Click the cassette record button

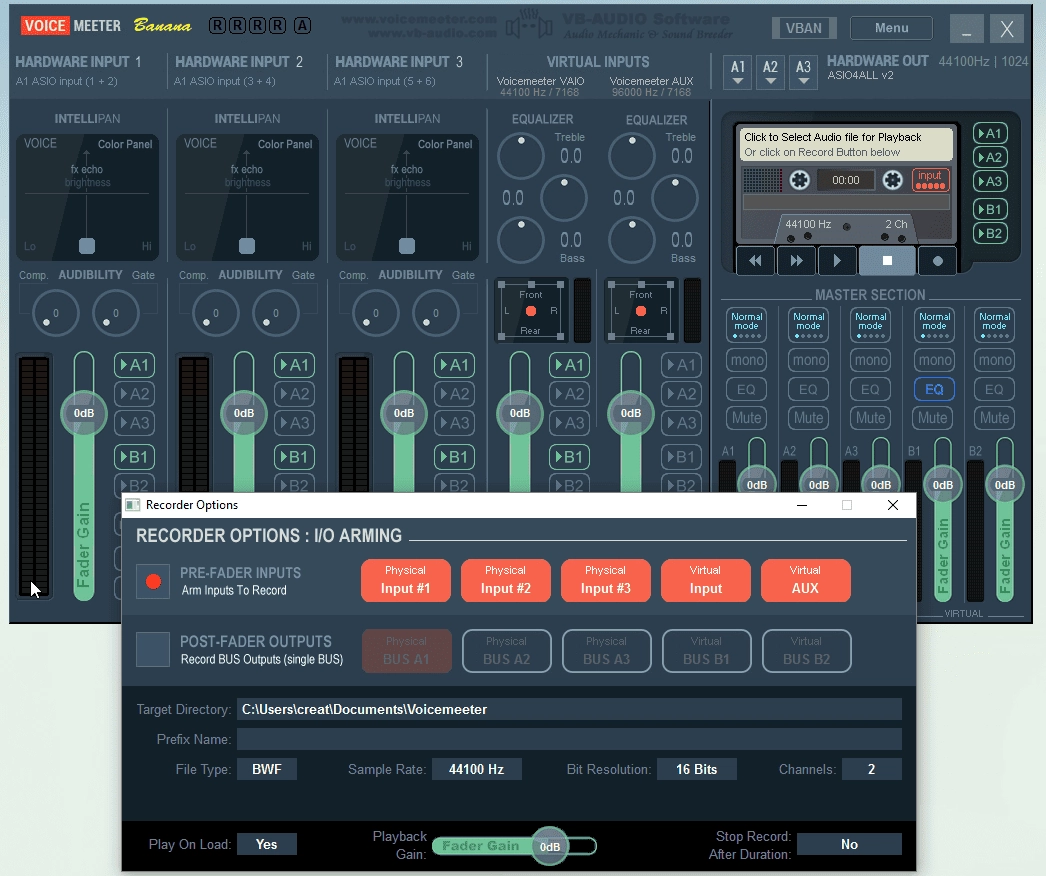[937, 261]
